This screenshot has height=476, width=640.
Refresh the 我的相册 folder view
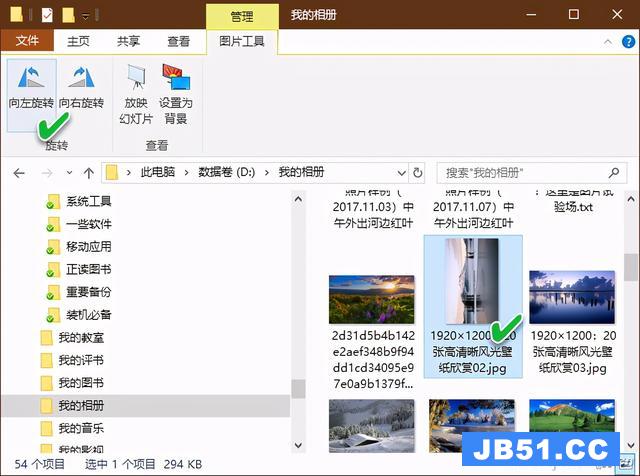419,172
